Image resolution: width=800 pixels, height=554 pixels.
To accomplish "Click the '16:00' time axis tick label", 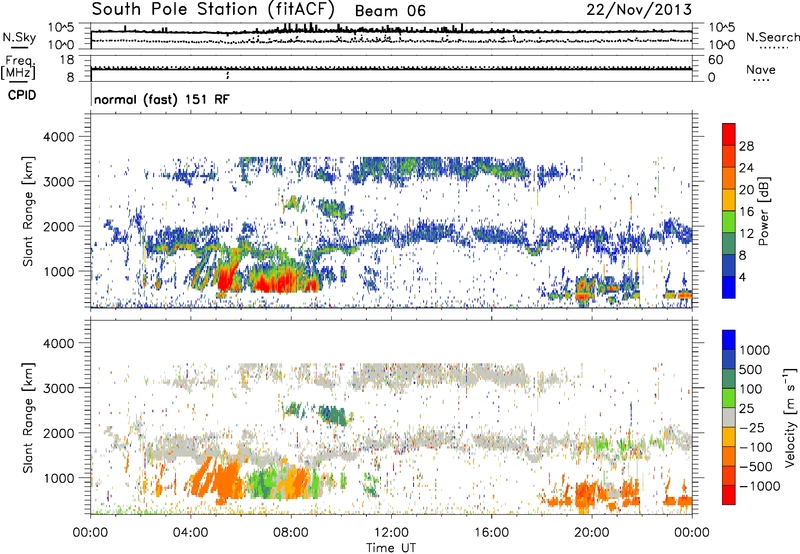I will click(x=491, y=533).
